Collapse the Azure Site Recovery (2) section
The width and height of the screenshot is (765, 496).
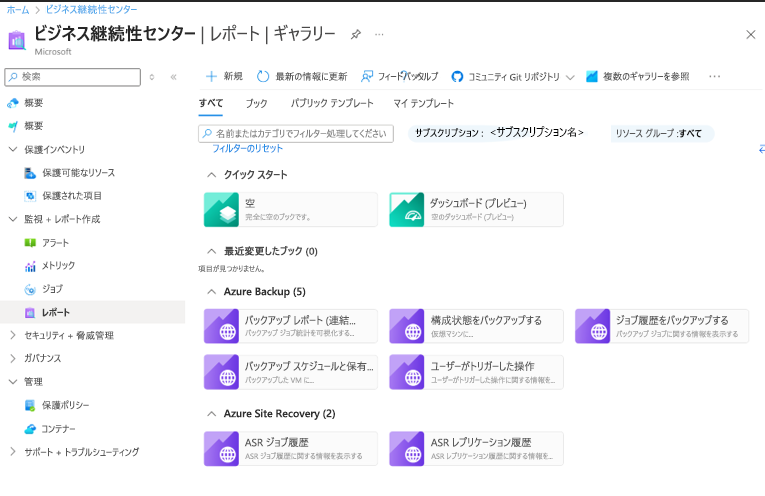[211, 414]
